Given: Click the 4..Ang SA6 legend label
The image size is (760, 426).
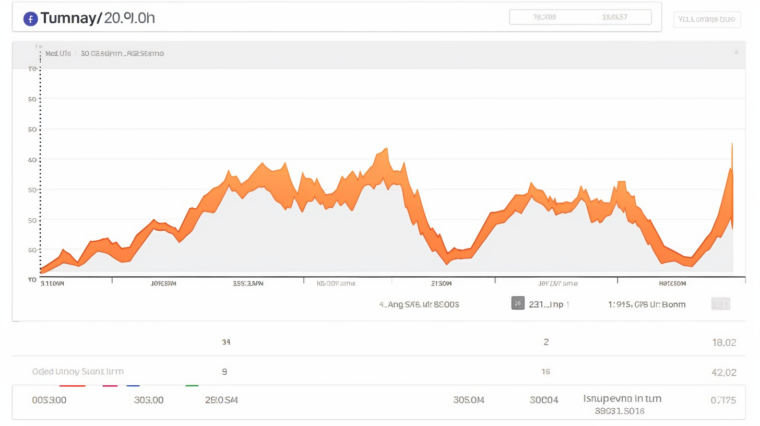Looking at the screenshot, I should point(418,304).
